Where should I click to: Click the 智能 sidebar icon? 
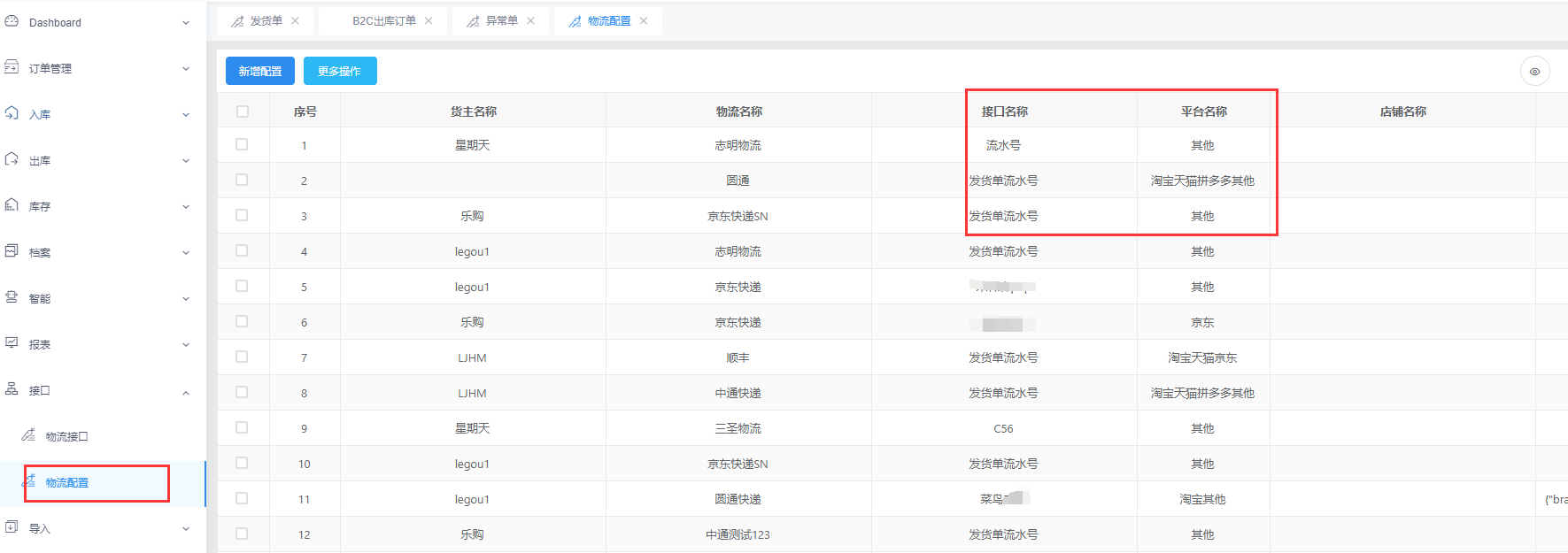[x=12, y=296]
